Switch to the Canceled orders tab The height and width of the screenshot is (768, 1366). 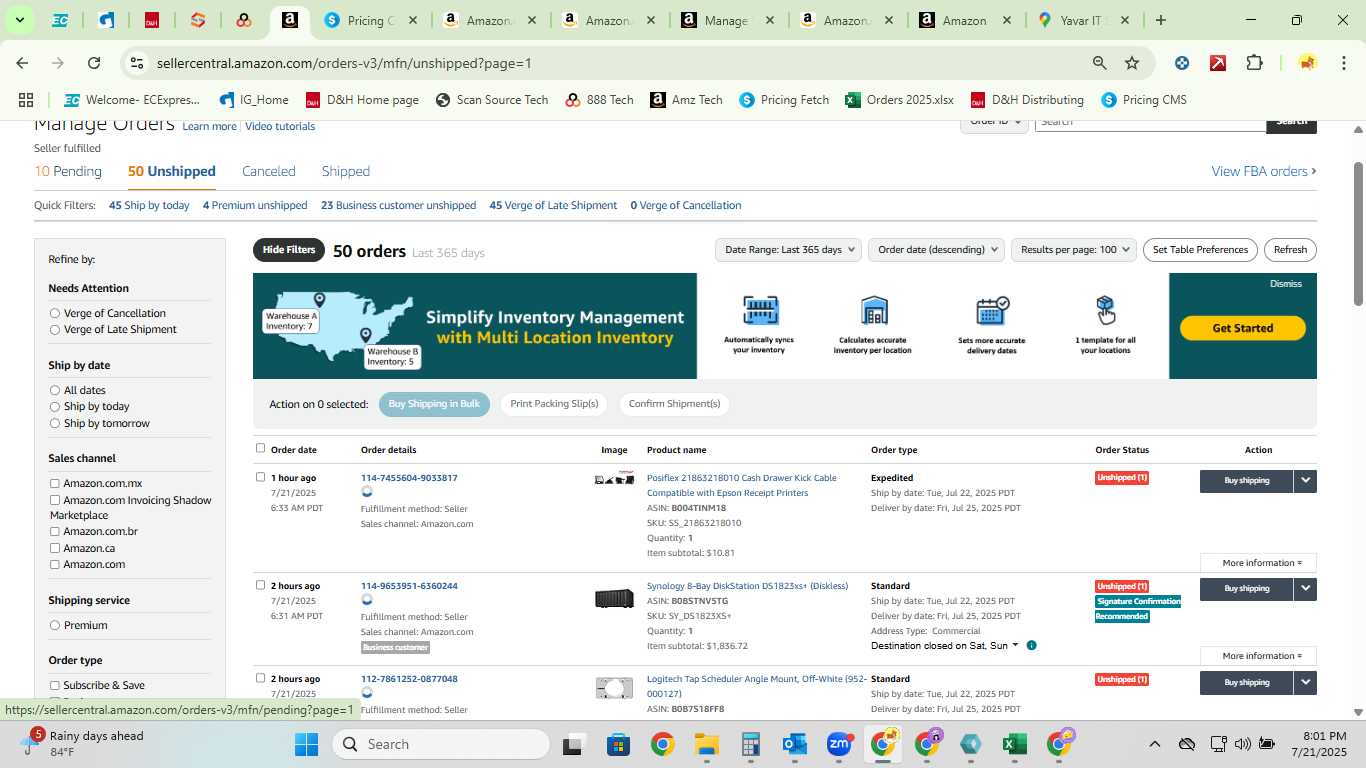point(269,171)
